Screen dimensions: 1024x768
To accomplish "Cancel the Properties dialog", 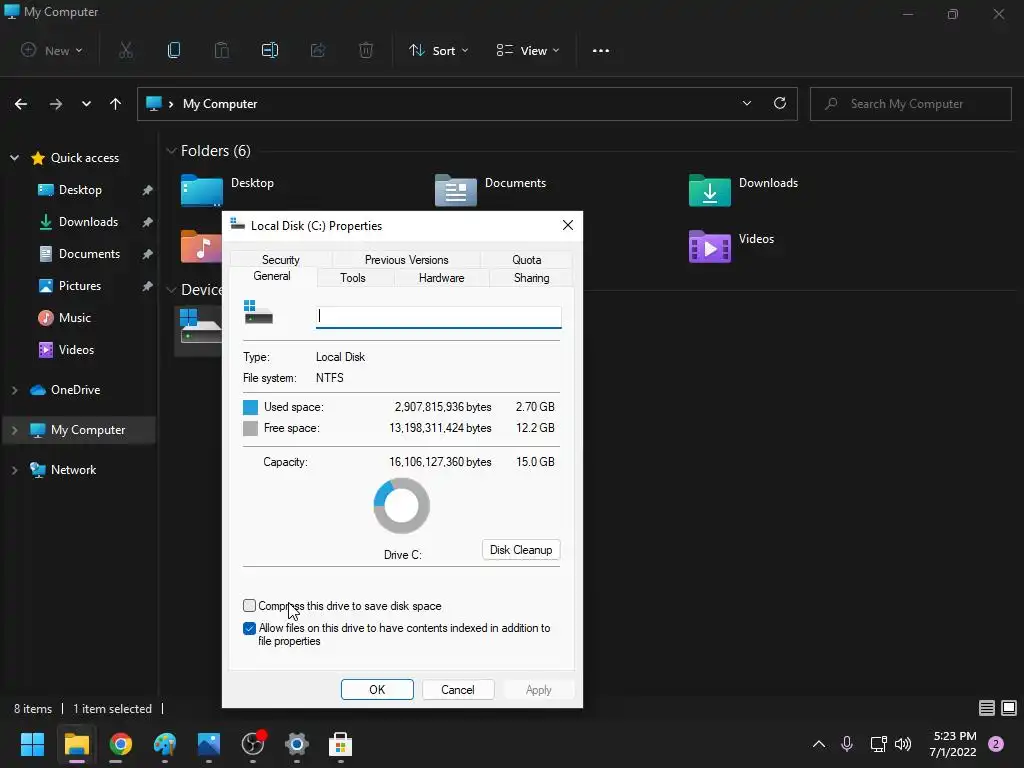I will pyautogui.click(x=458, y=690).
